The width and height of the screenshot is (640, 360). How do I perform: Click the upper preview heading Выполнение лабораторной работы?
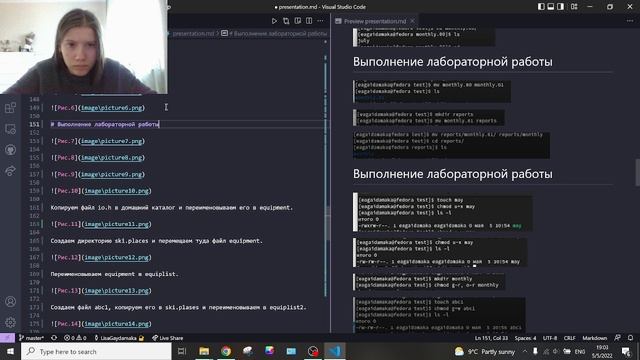[453, 62]
